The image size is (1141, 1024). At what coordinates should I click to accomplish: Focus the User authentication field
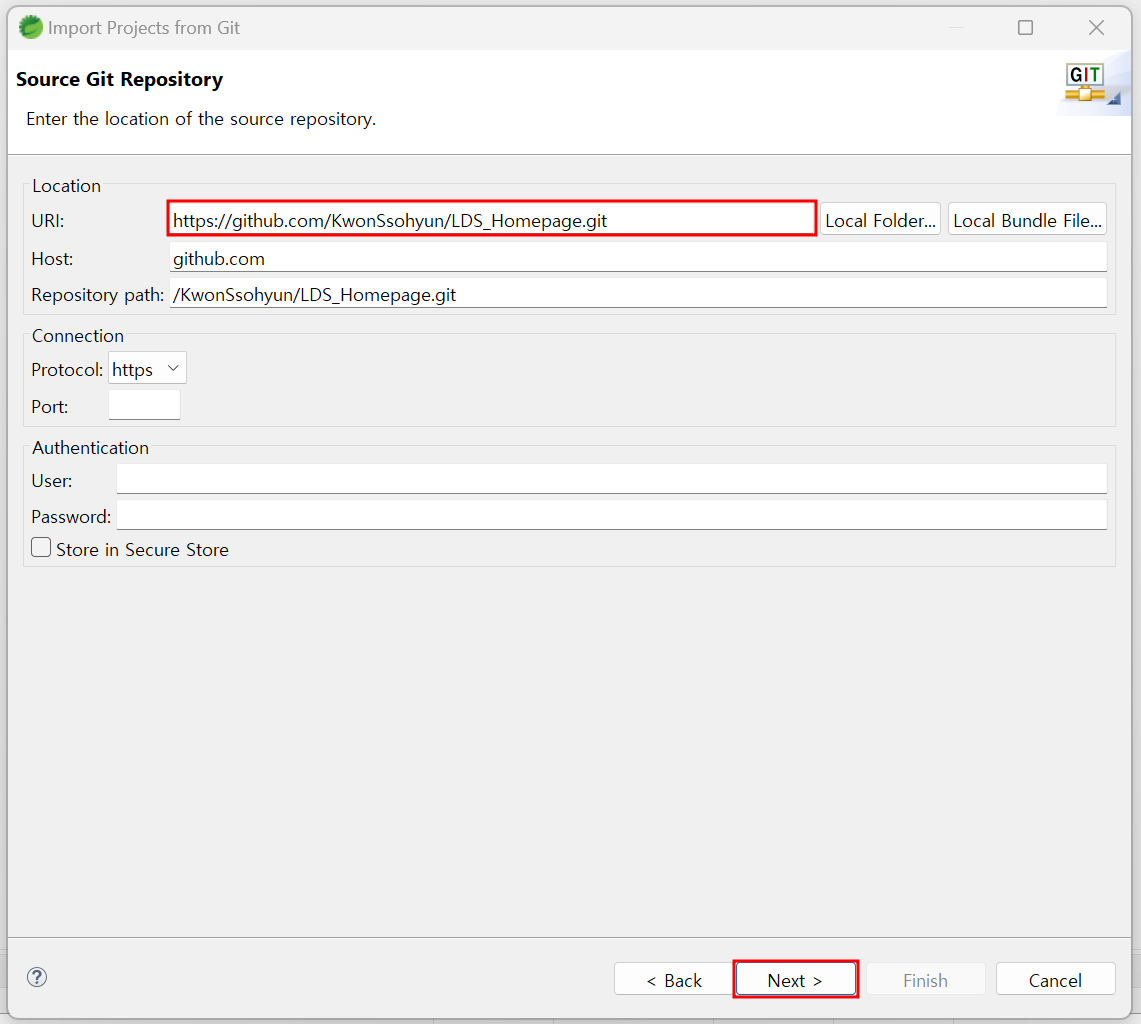tap(612, 479)
